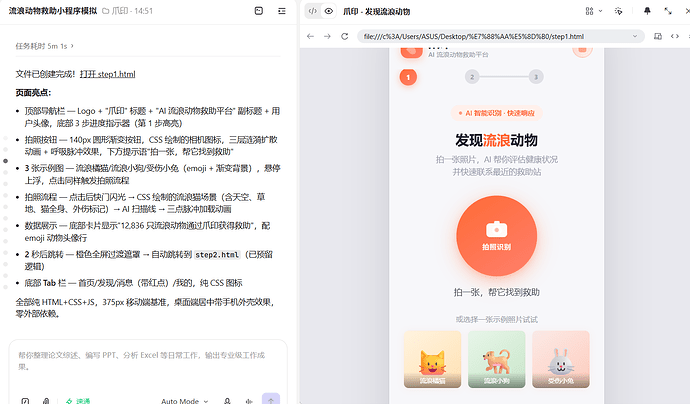
Task: Expand the address bar dropdown arrow
Action: (x=635, y=36)
